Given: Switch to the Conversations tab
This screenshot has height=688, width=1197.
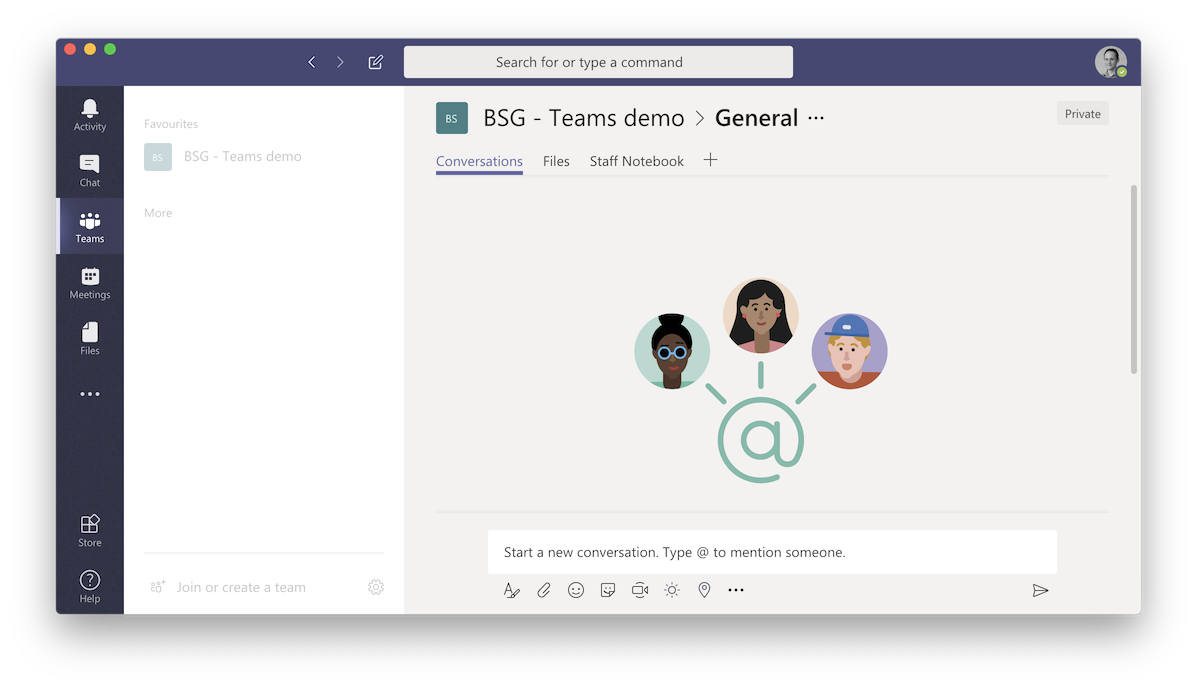Looking at the screenshot, I should (479, 161).
